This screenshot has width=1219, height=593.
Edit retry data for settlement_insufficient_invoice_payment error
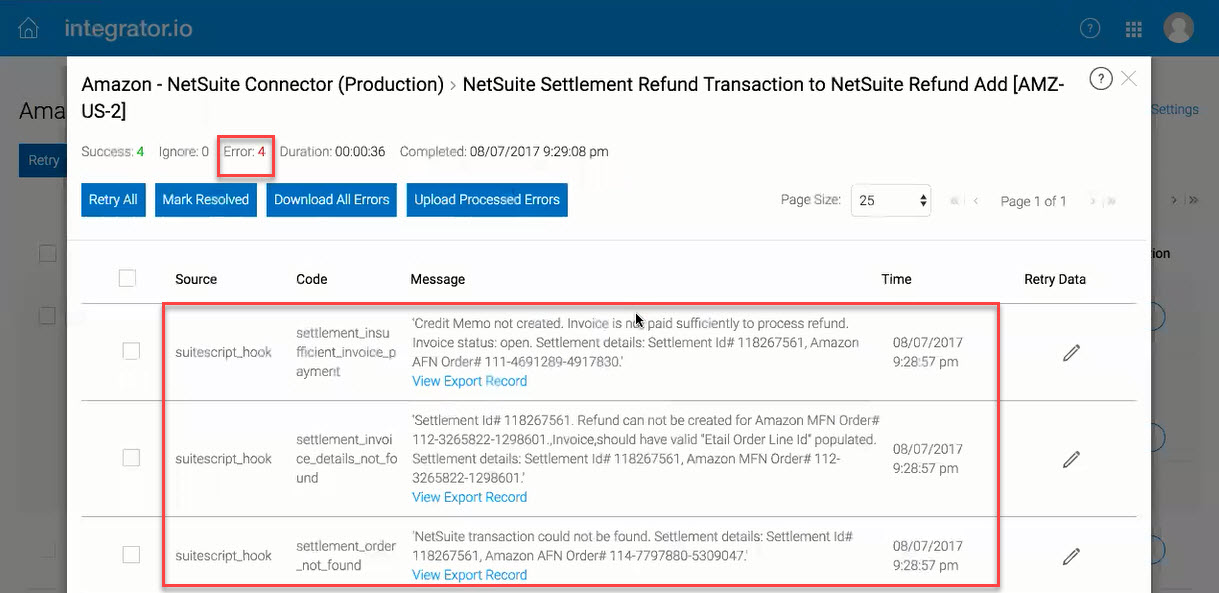1071,352
